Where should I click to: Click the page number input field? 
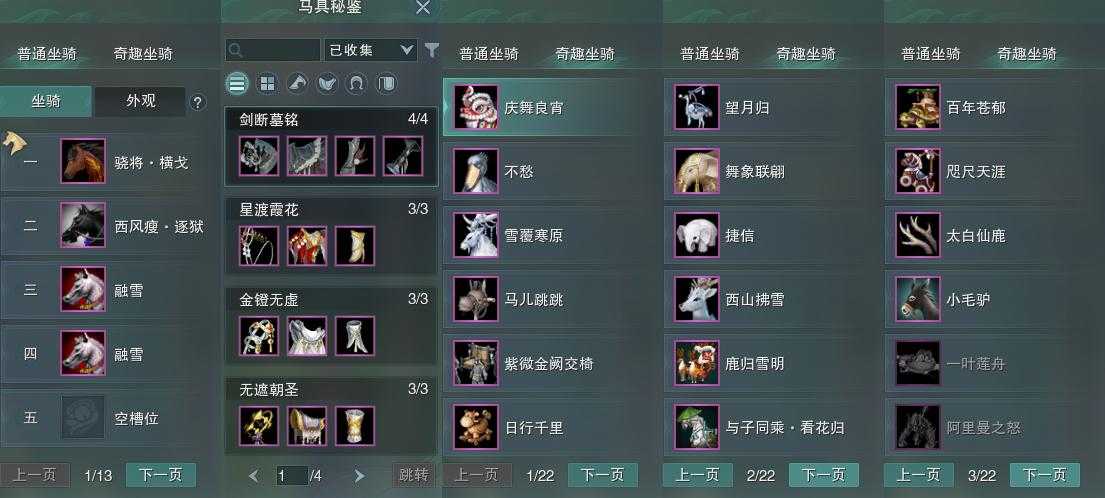[292, 476]
